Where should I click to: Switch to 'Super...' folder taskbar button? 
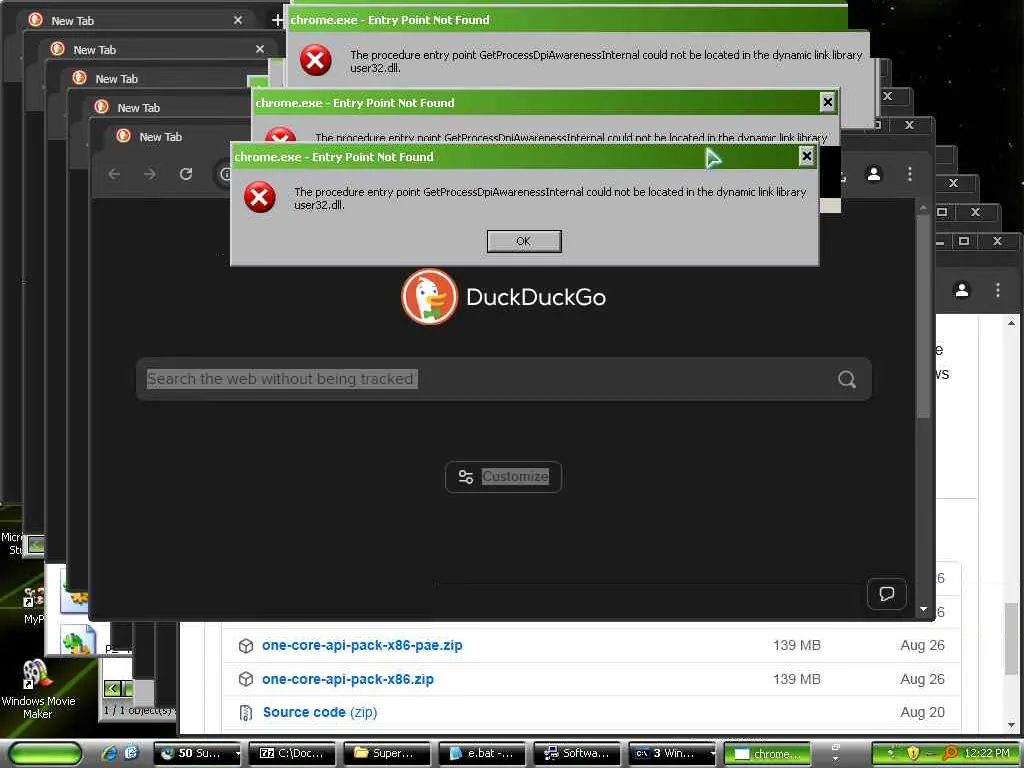[x=387, y=754]
